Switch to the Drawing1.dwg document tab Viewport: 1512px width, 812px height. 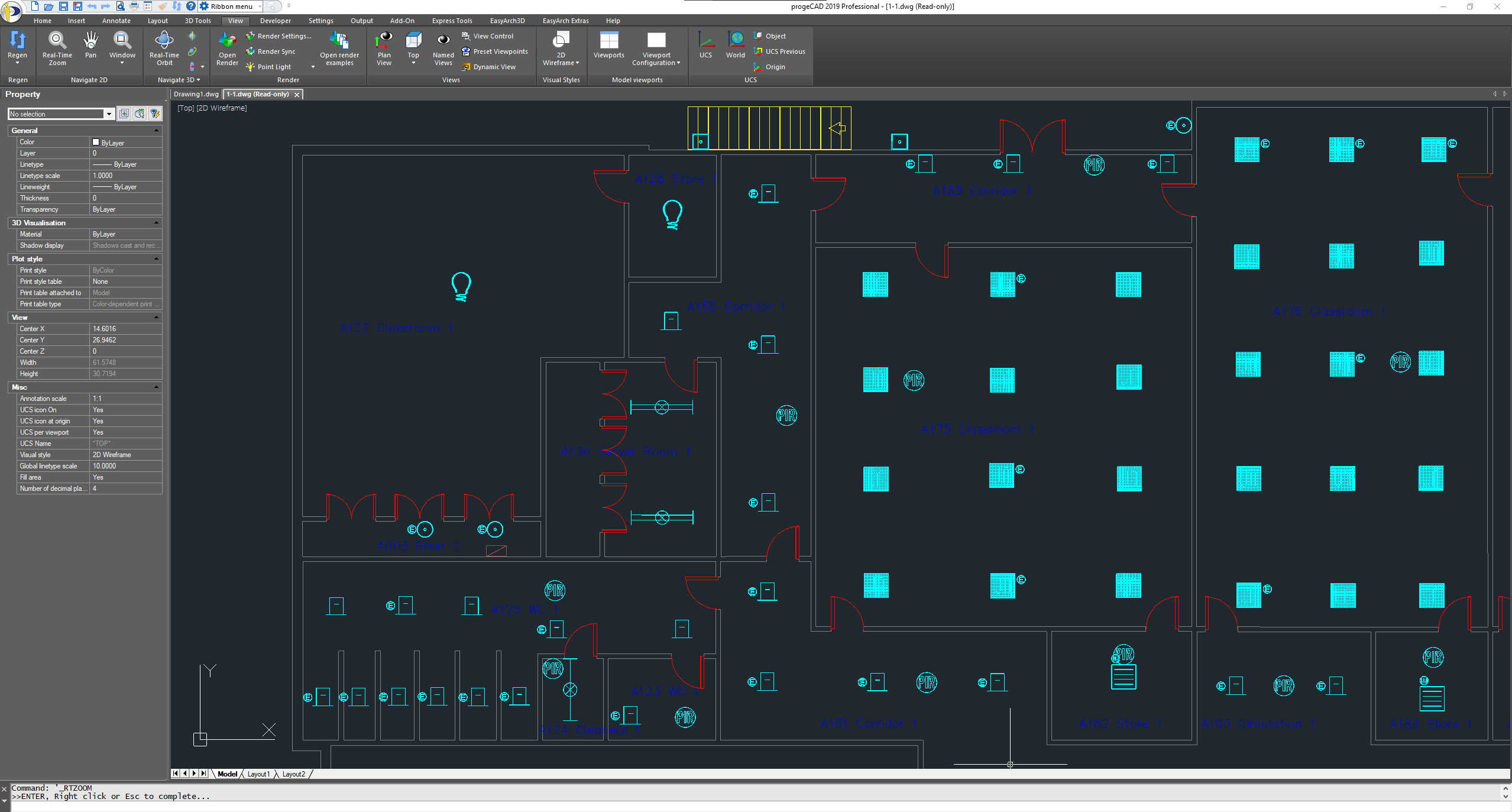click(x=196, y=94)
